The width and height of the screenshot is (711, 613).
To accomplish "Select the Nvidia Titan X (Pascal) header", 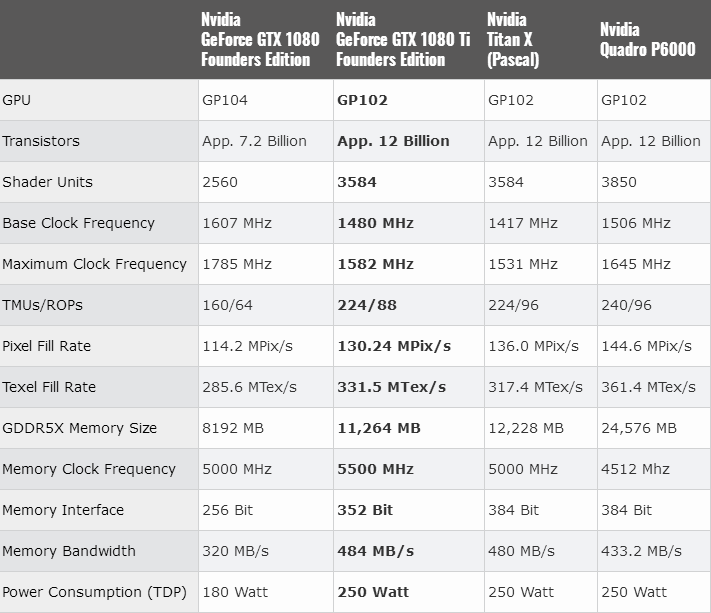I will click(x=513, y=40).
